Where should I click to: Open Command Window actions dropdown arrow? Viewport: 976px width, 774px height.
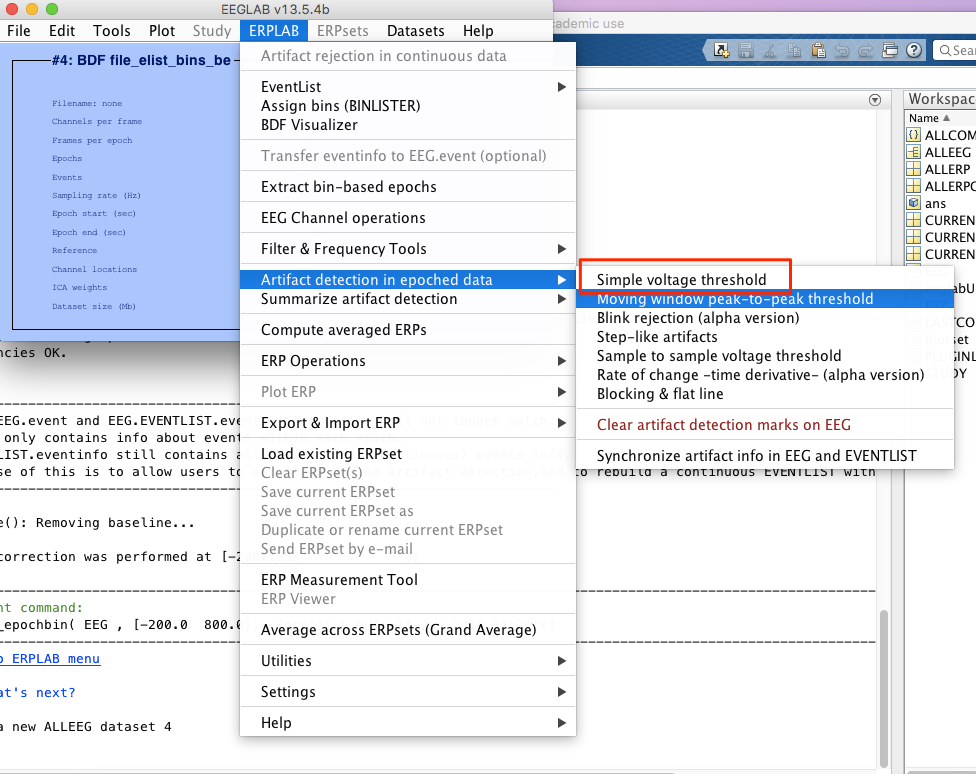click(x=875, y=100)
